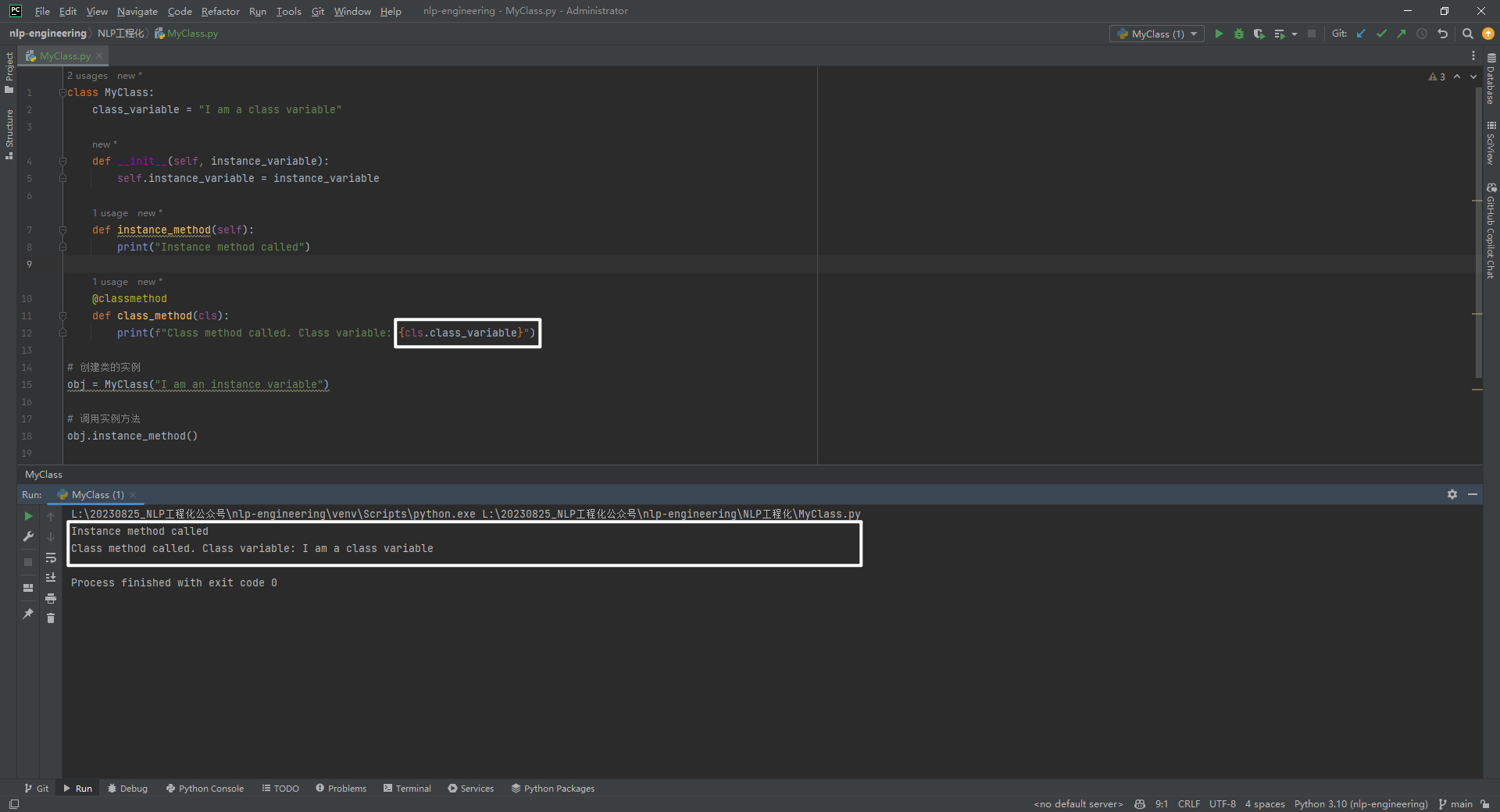Expand the profile run options dropdown arrow
The width and height of the screenshot is (1500, 812).
pos(1295,34)
